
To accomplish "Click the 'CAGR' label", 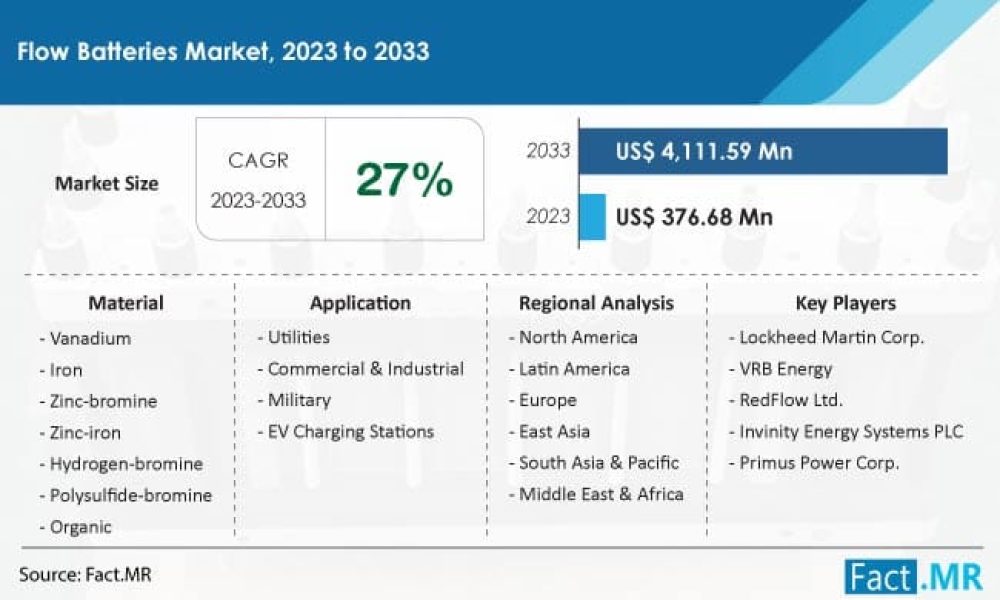I will tap(258, 160).
